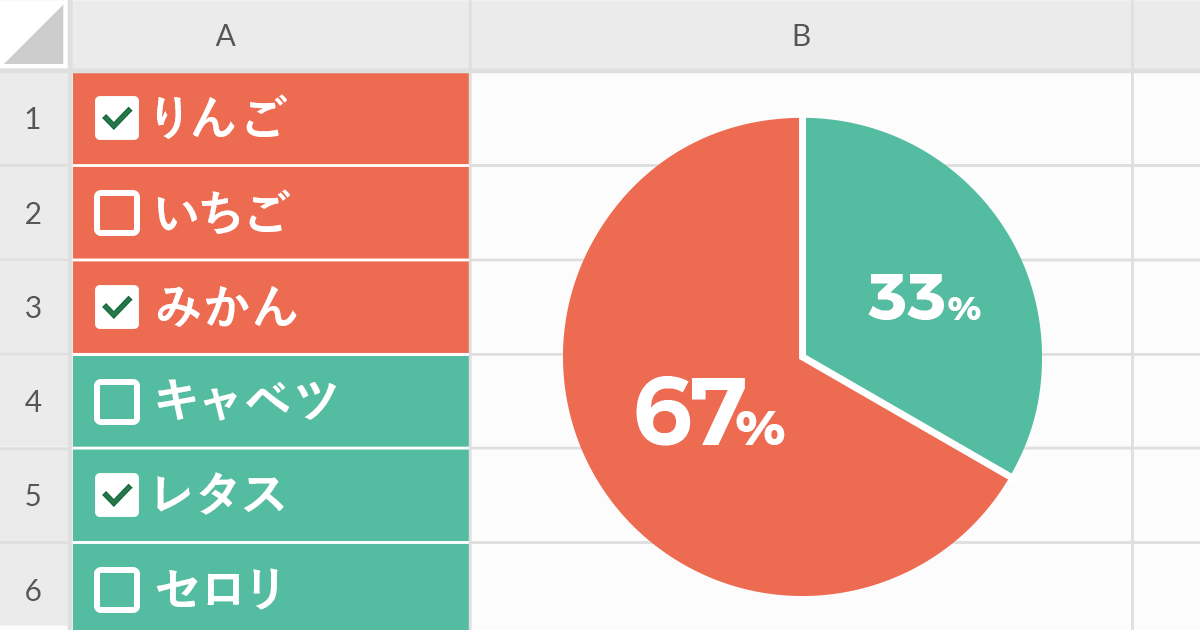Click row 6 header
This screenshot has height=630, width=1200.
pos(34,589)
